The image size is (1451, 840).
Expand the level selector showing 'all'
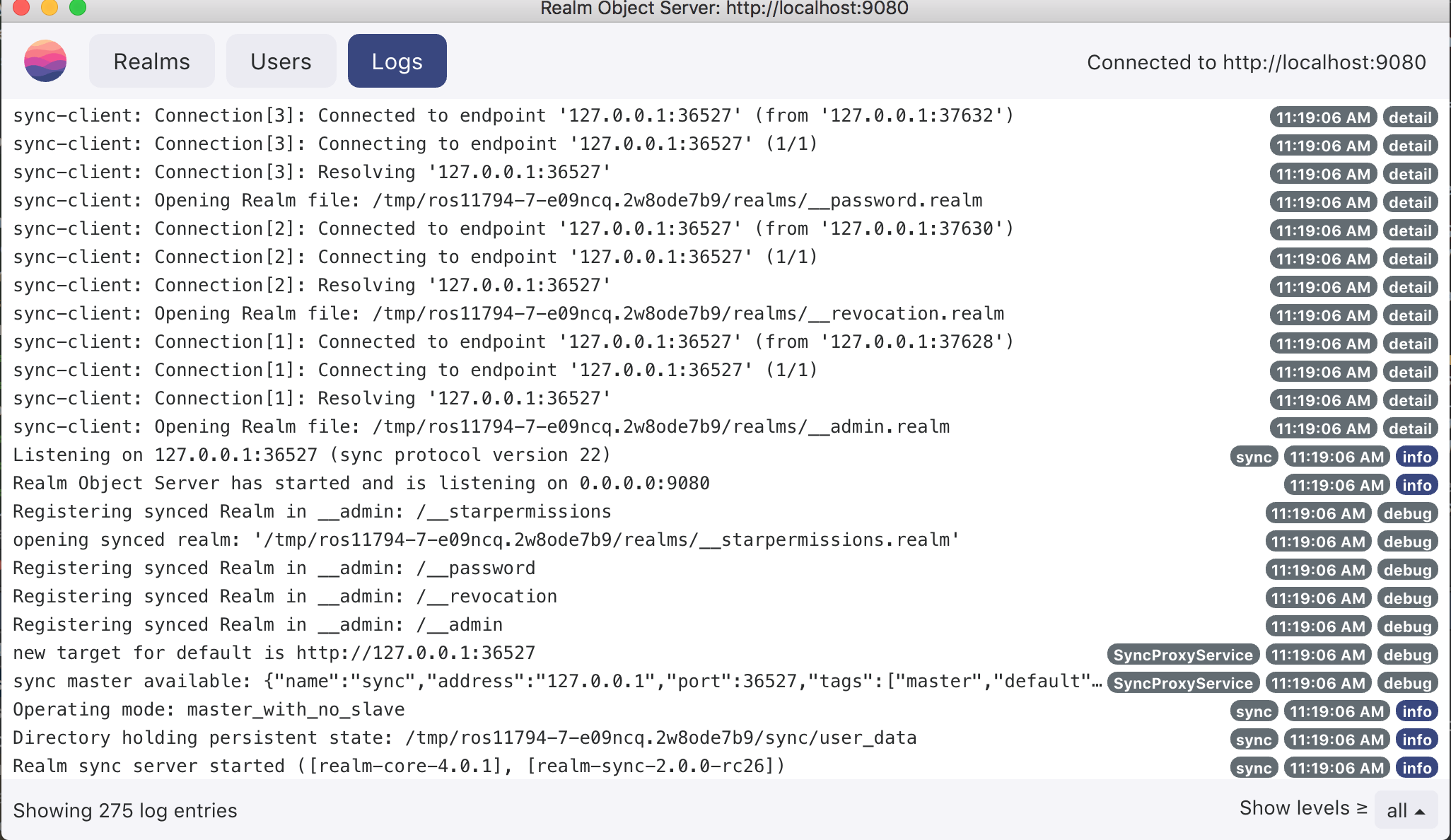click(1405, 810)
